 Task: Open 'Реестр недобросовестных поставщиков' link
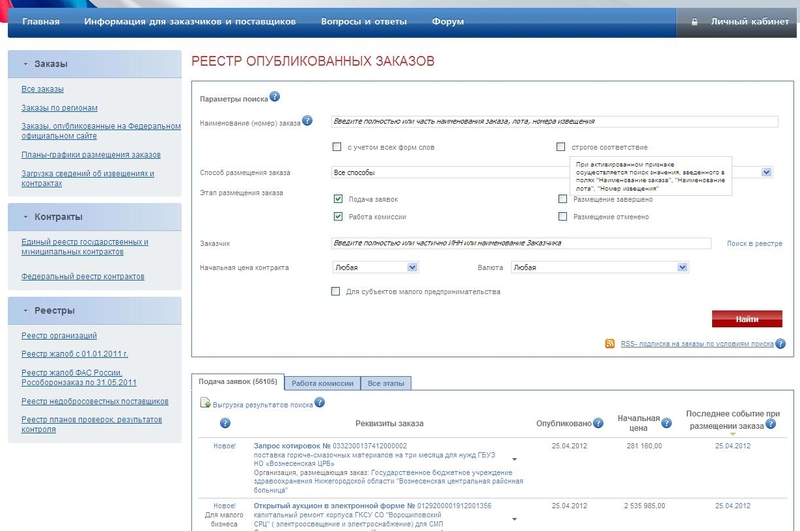click(95, 401)
